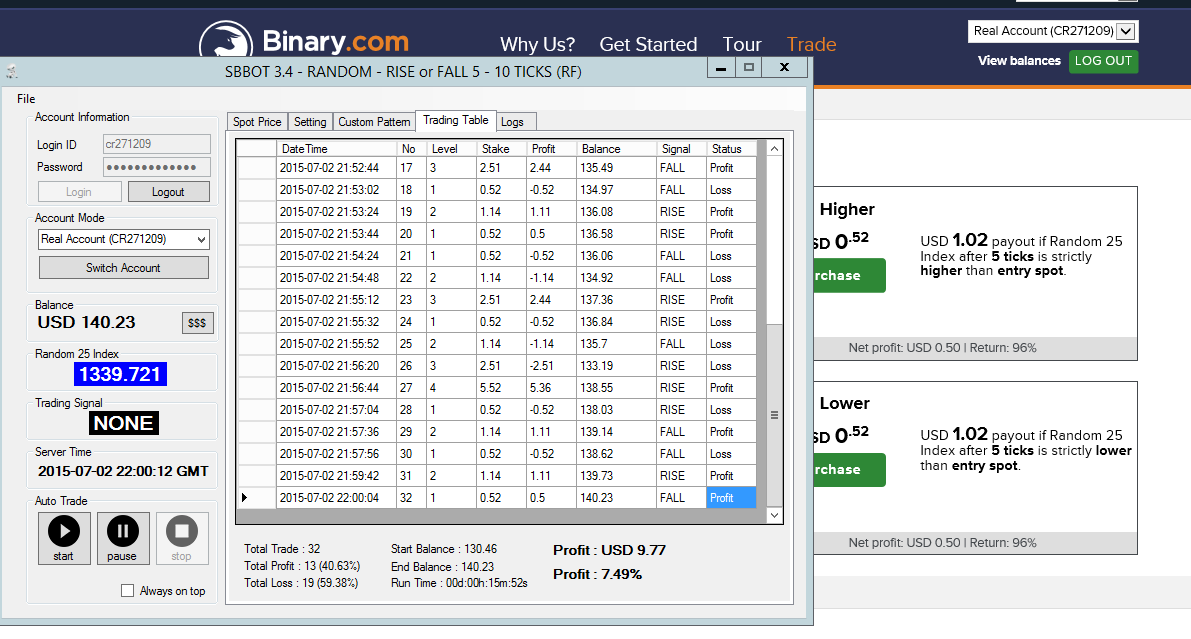Screen dimensions: 1191x639
Task: Minimize the SBBOT window
Action: (721, 68)
